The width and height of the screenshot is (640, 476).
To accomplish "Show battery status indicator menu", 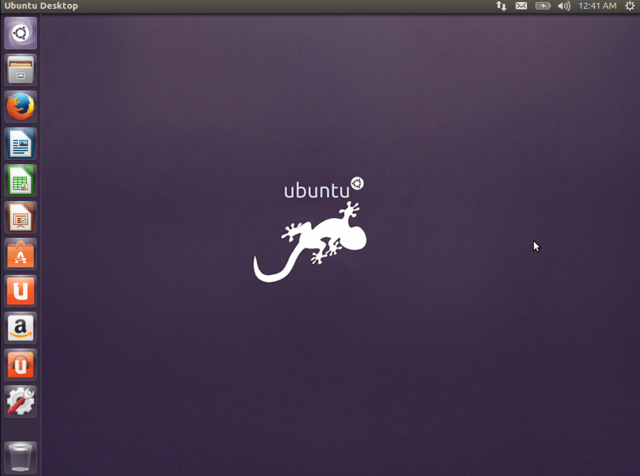I will pyautogui.click(x=543, y=6).
